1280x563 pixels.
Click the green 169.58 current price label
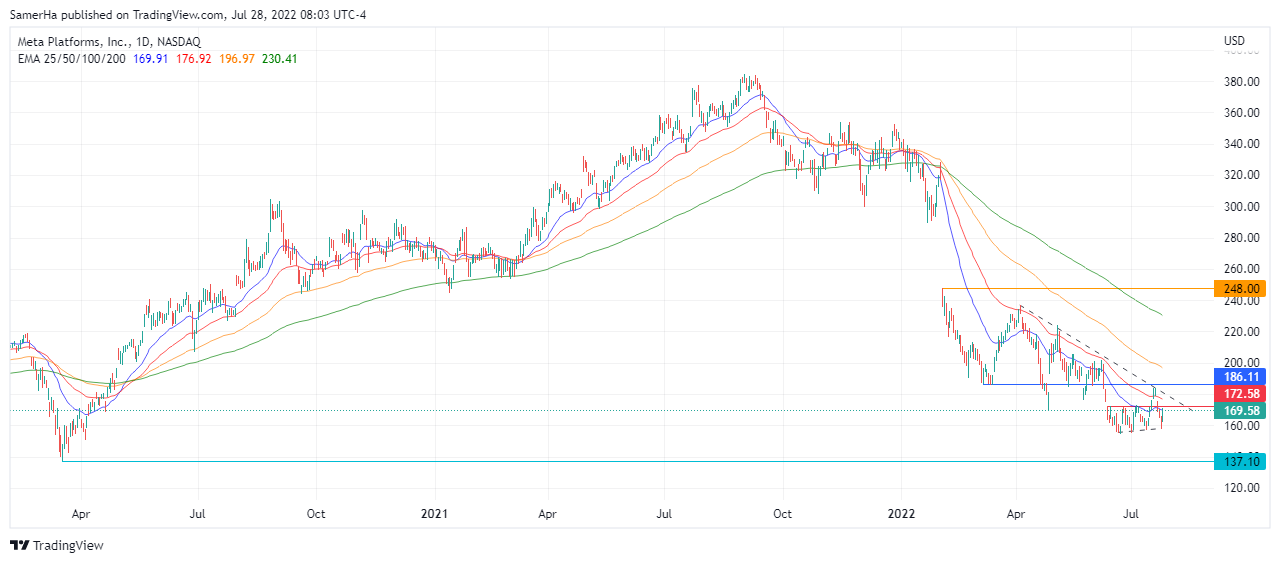click(1239, 411)
